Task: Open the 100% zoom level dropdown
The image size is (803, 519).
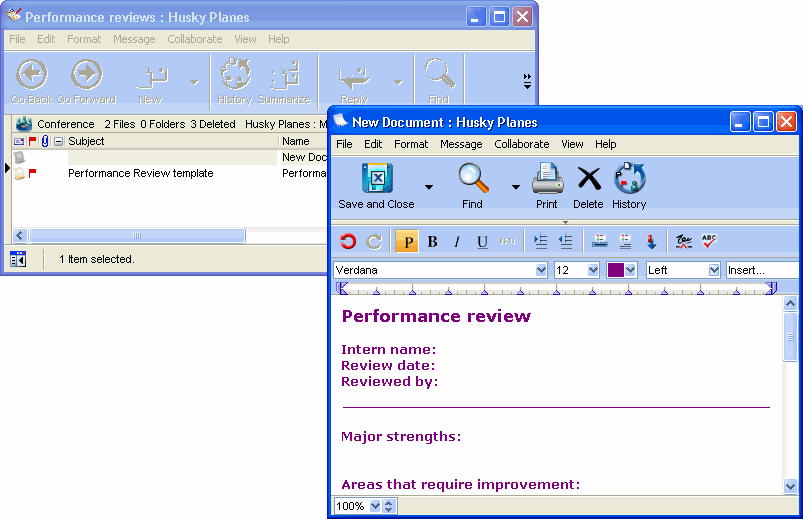Action: (x=375, y=506)
